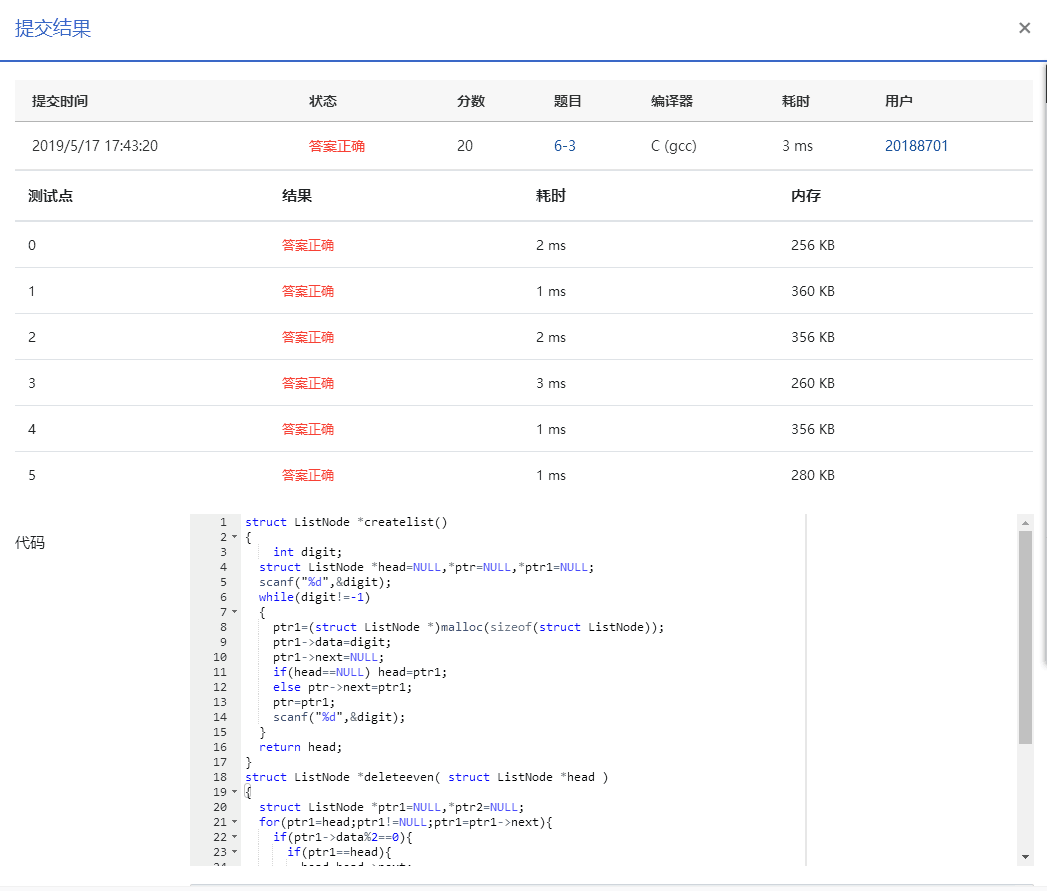The height and width of the screenshot is (891, 1047).
Task: Collapse the if-block fold at line 22
Action: 234,837
